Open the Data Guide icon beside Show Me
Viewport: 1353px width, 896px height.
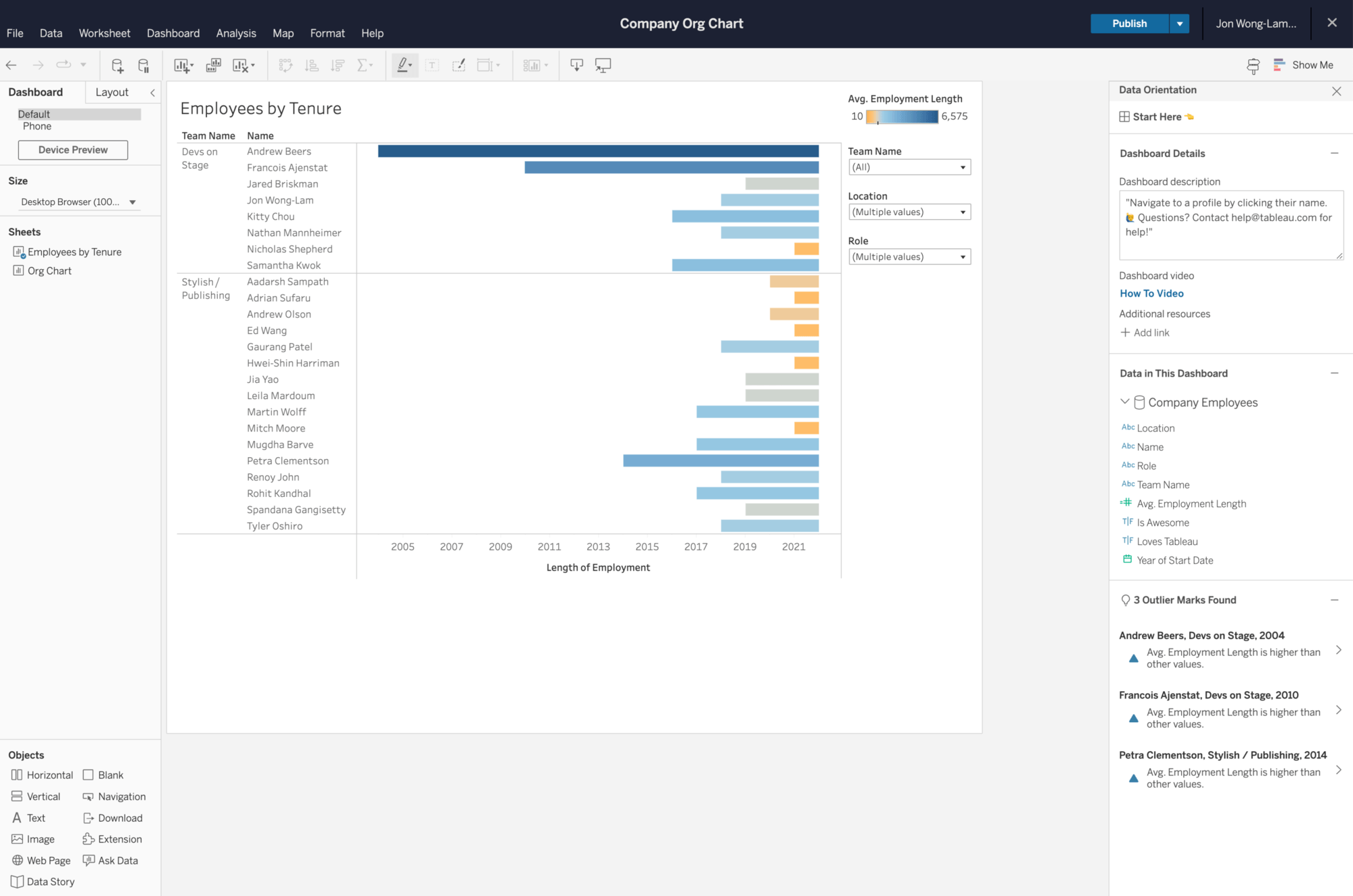1253,65
